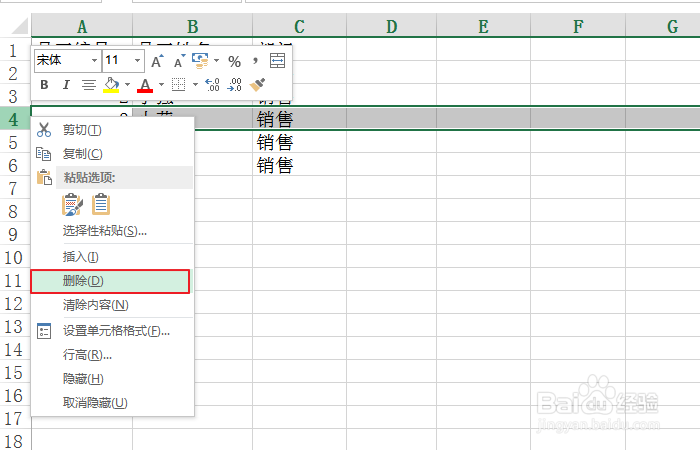Choose 取消隐藏(U) from context menu
700x450 pixels.
point(112,403)
